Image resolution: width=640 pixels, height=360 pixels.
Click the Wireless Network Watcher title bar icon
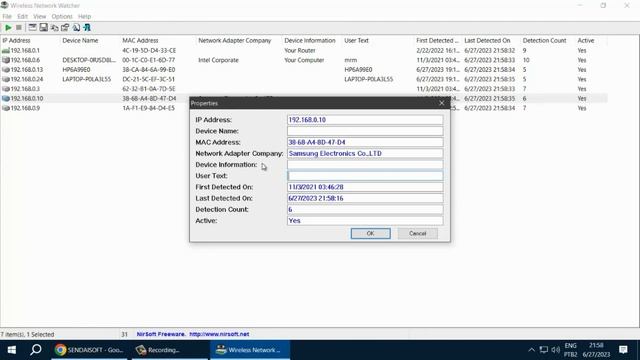pyautogui.click(x=4, y=5)
